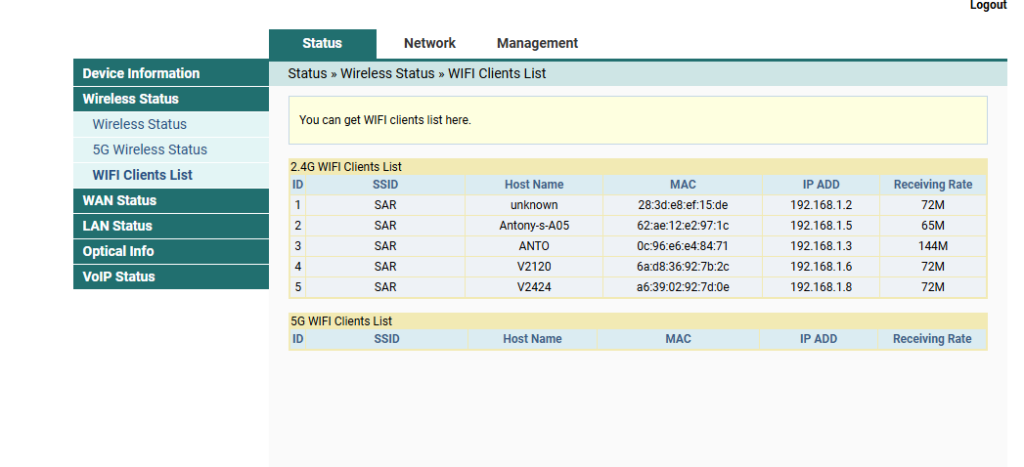Open the Status tab
1024x467 pixels.
pyautogui.click(x=322, y=43)
